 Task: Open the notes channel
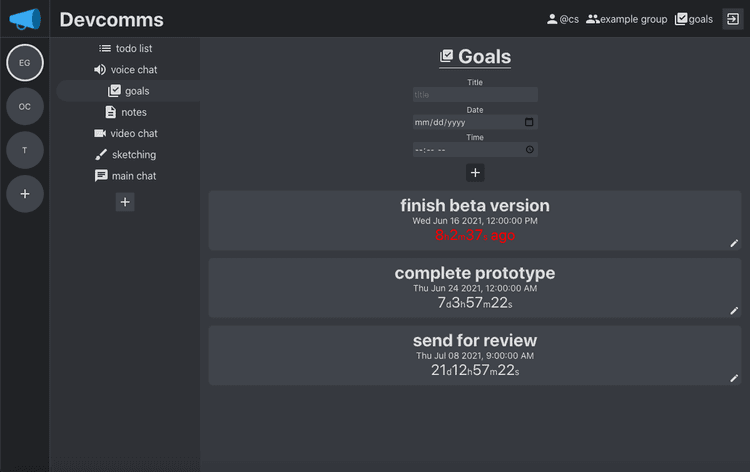pyautogui.click(x=125, y=112)
